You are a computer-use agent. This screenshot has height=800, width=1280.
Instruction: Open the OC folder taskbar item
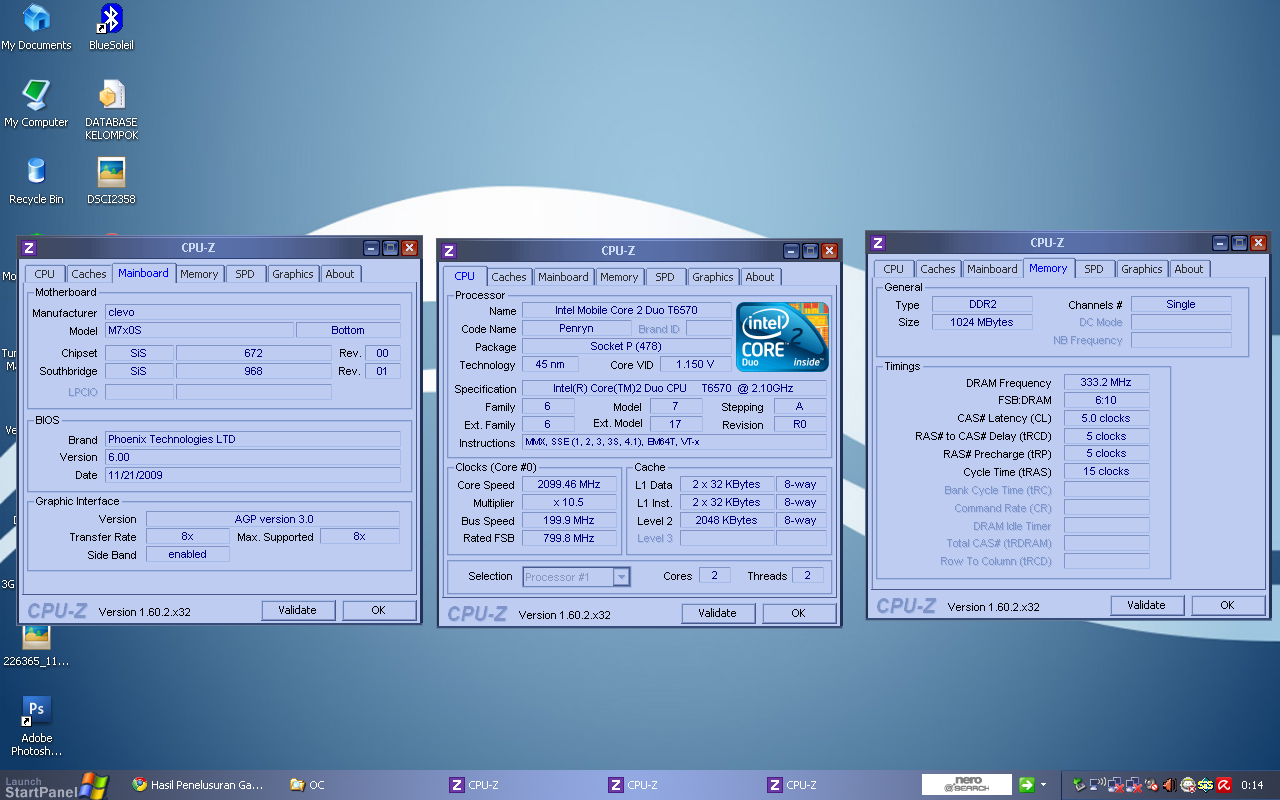pos(307,785)
